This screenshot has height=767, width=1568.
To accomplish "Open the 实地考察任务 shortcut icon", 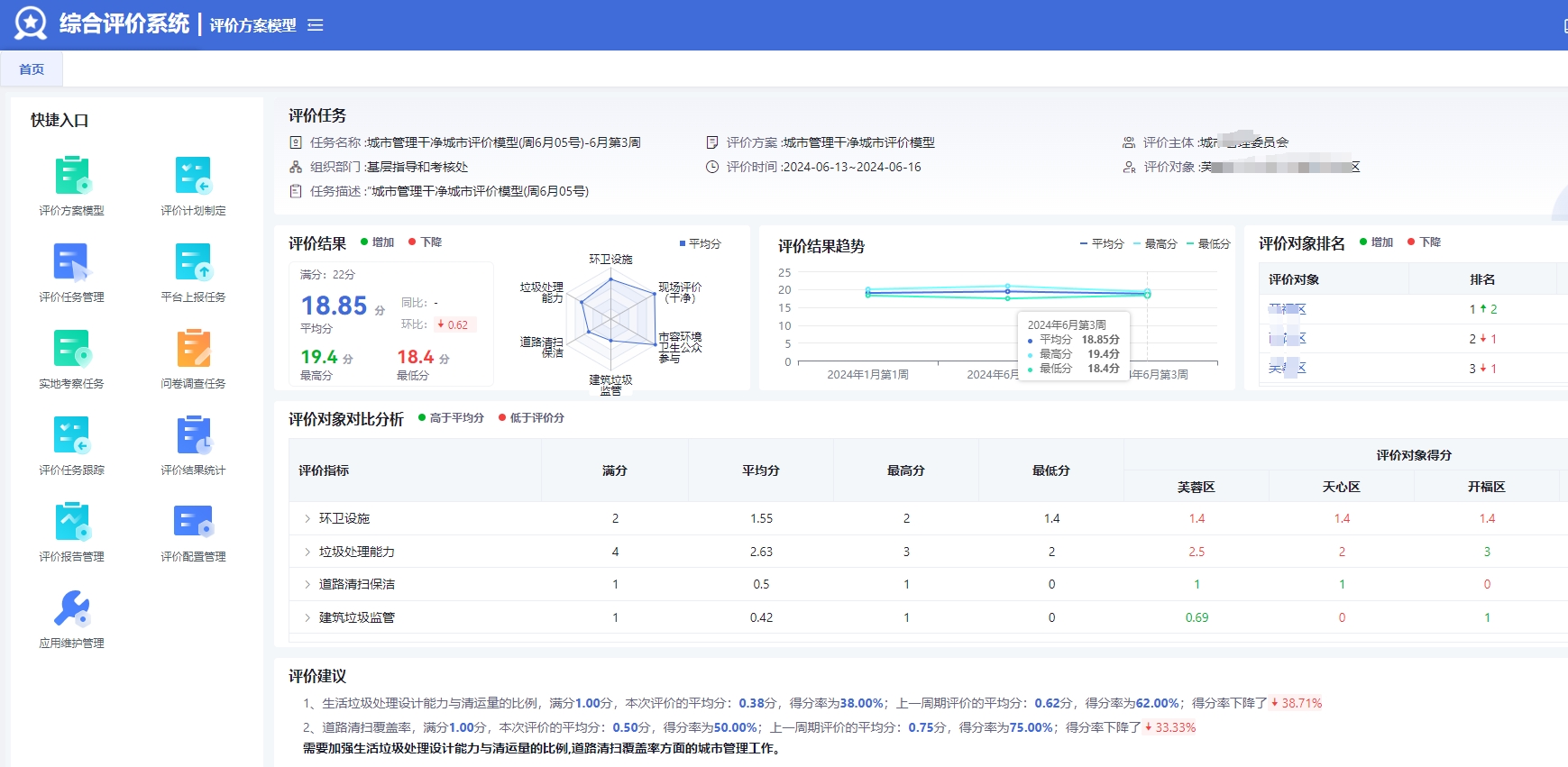I will pyautogui.click(x=72, y=349).
